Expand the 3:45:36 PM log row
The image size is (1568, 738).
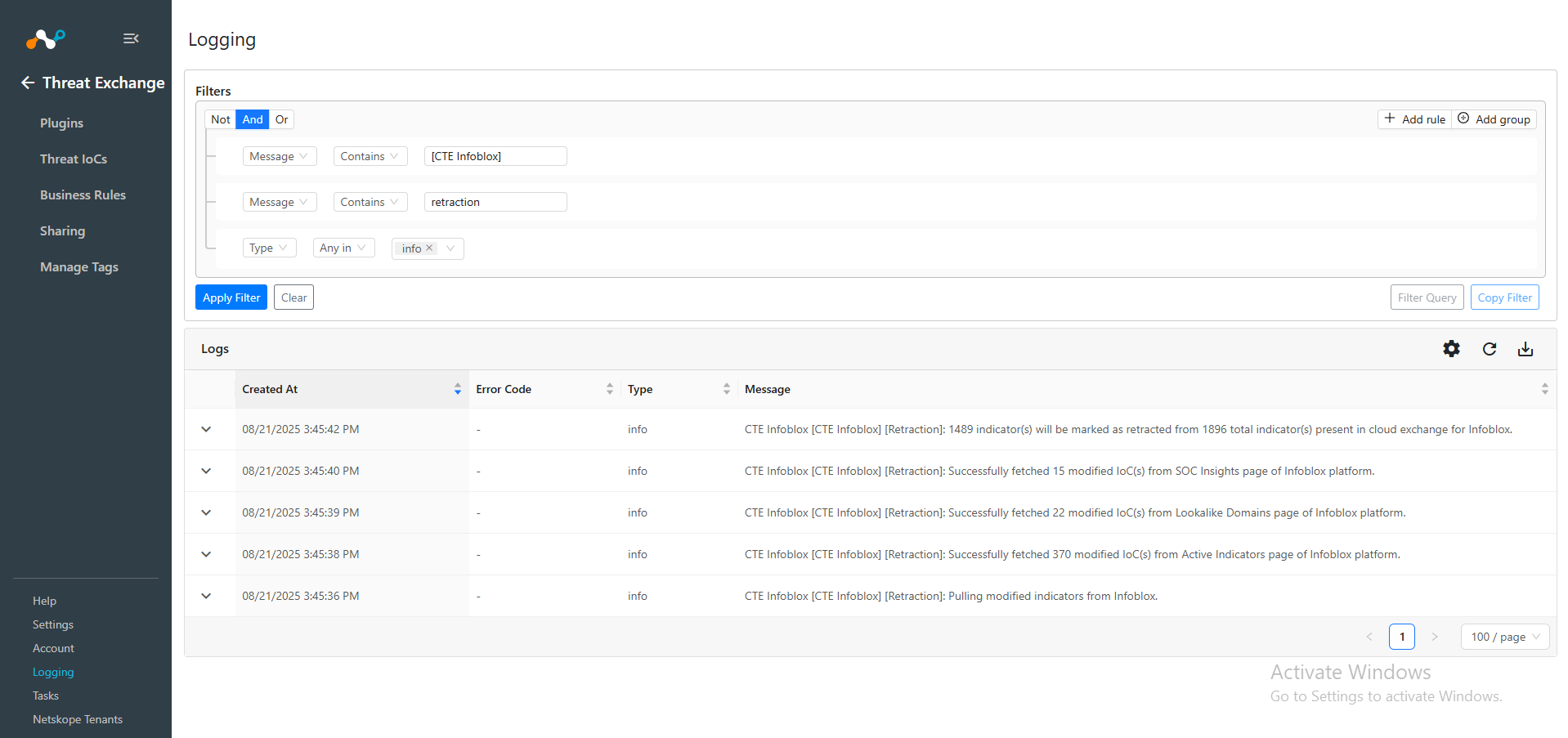tap(206, 596)
